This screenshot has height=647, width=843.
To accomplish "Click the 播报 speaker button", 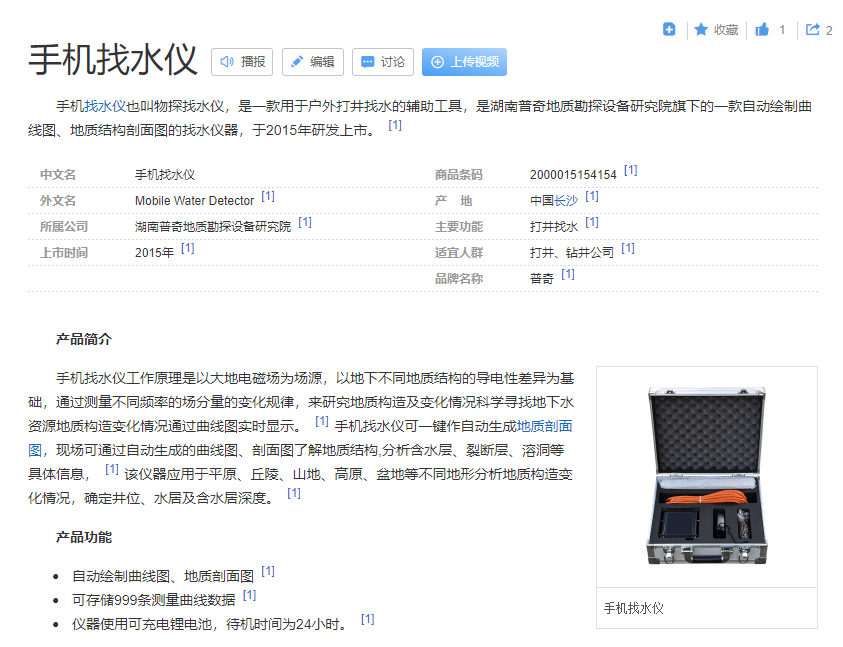I will (242, 62).
